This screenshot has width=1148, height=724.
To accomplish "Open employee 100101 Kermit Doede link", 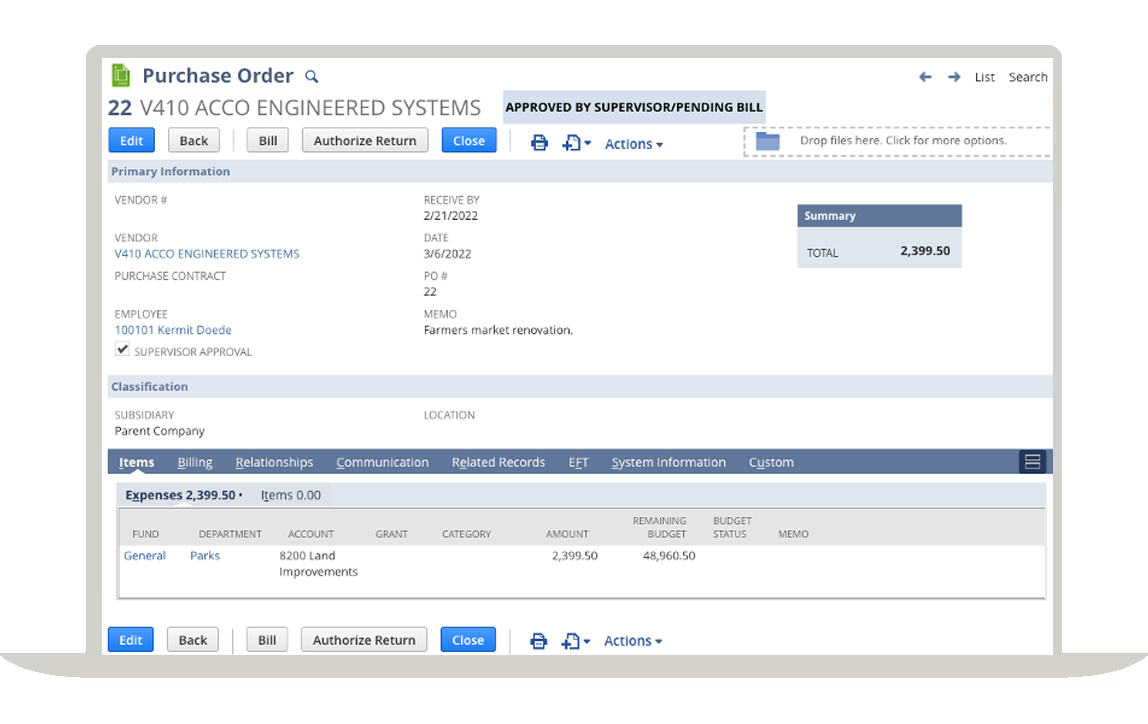I will point(173,330).
